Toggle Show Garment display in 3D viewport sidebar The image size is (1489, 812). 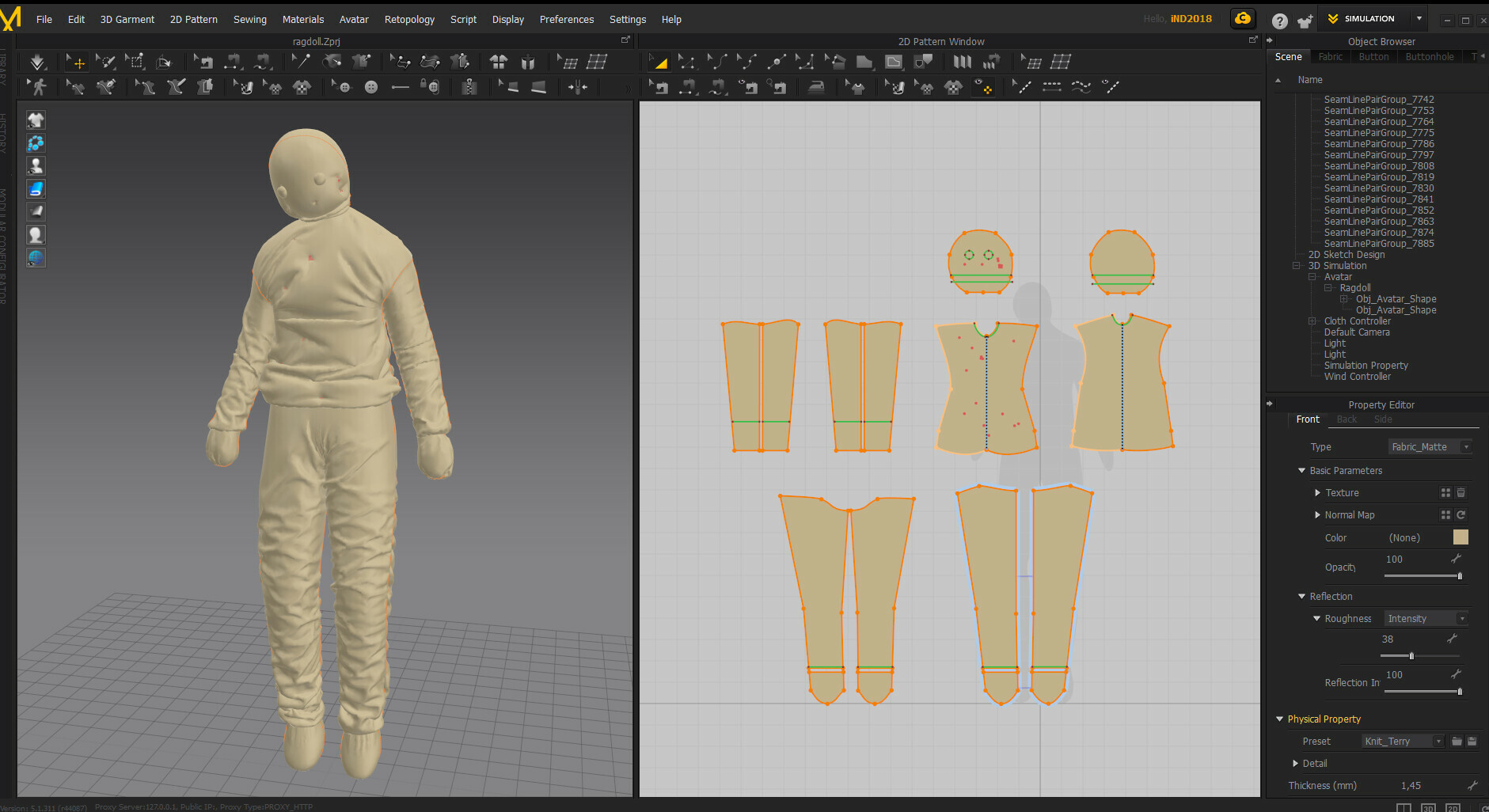click(x=36, y=120)
